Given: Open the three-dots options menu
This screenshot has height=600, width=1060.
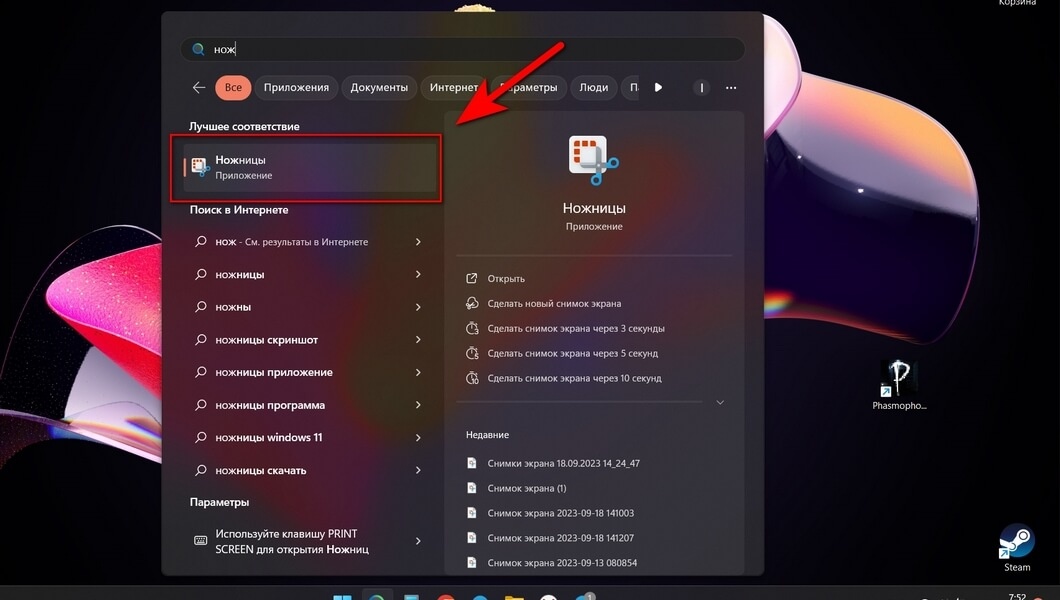Looking at the screenshot, I should (x=731, y=88).
